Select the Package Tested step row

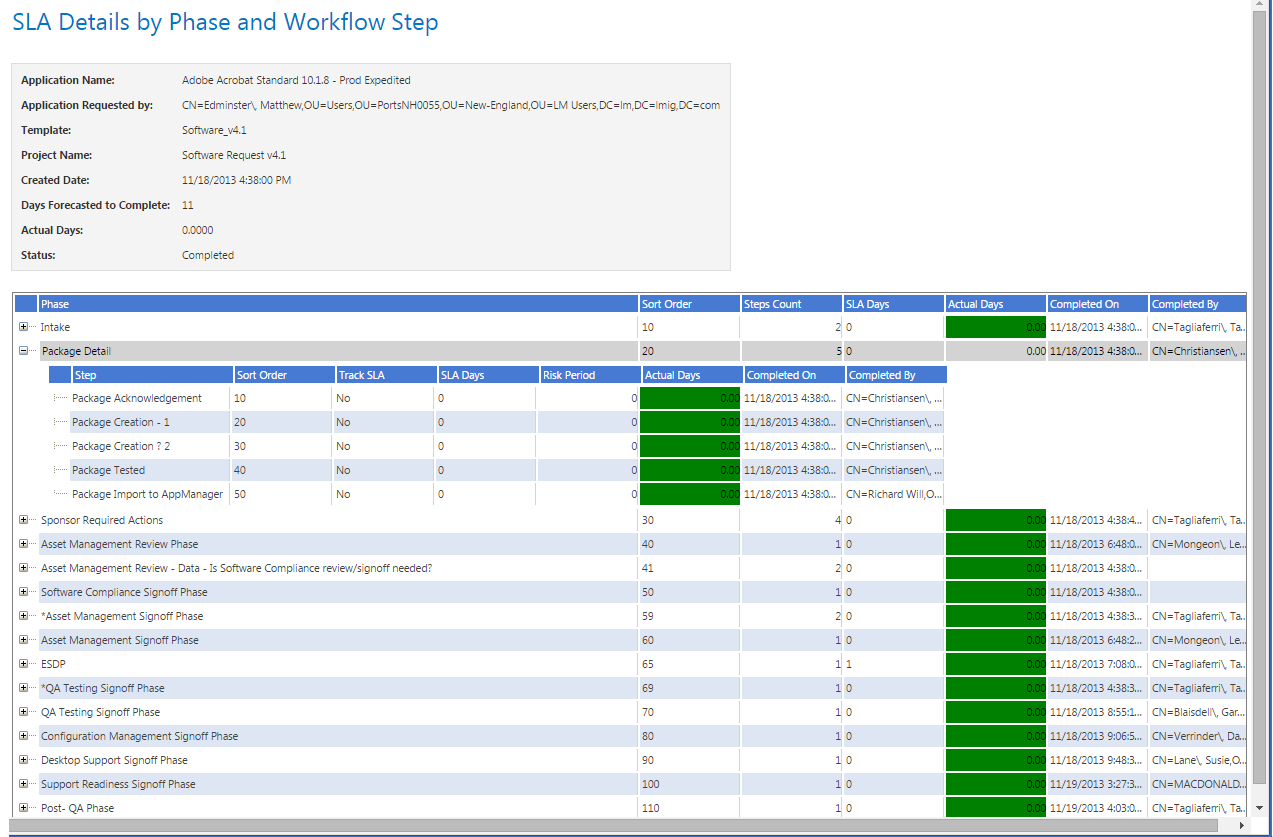pos(107,469)
